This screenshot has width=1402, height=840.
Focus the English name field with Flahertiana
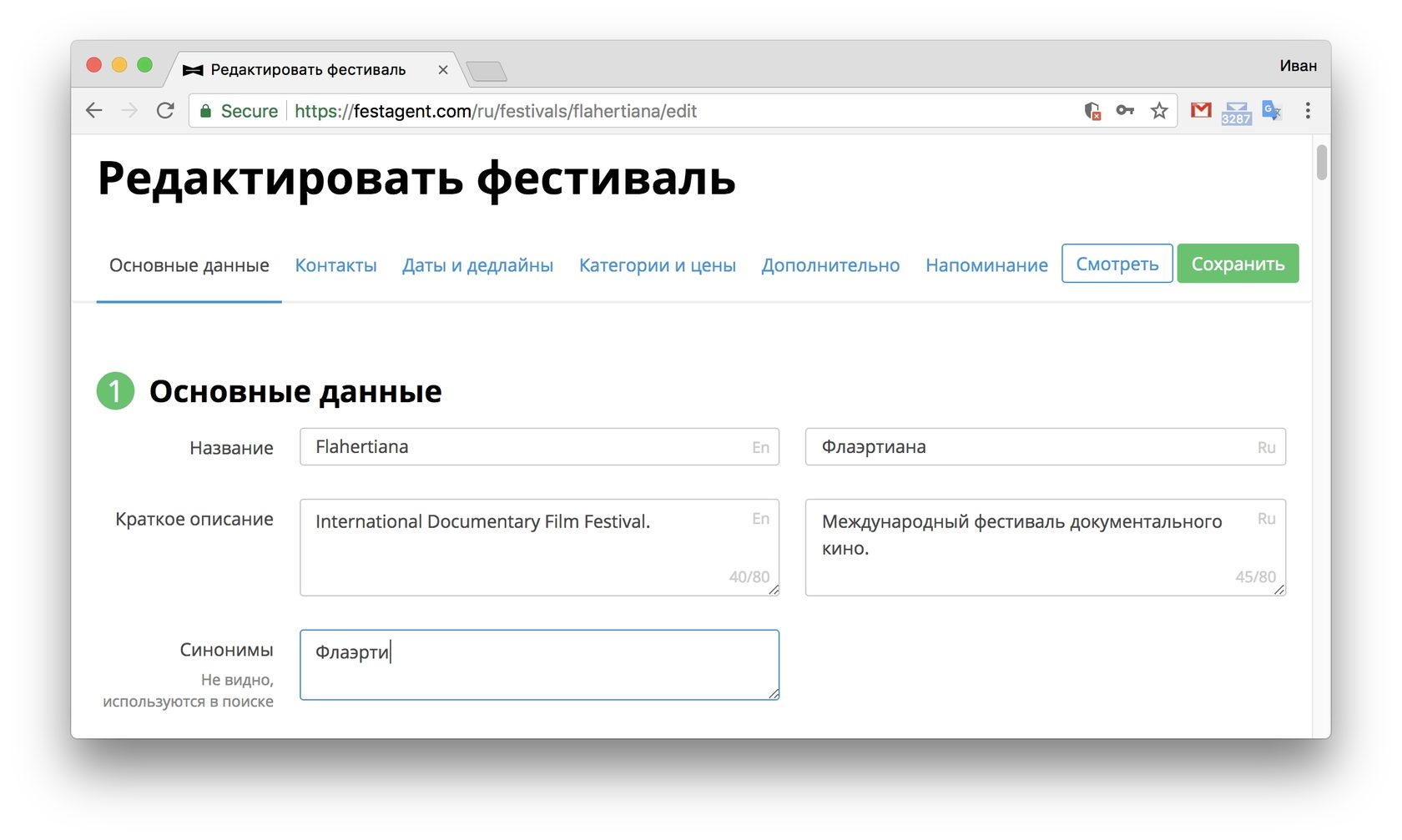tap(539, 447)
